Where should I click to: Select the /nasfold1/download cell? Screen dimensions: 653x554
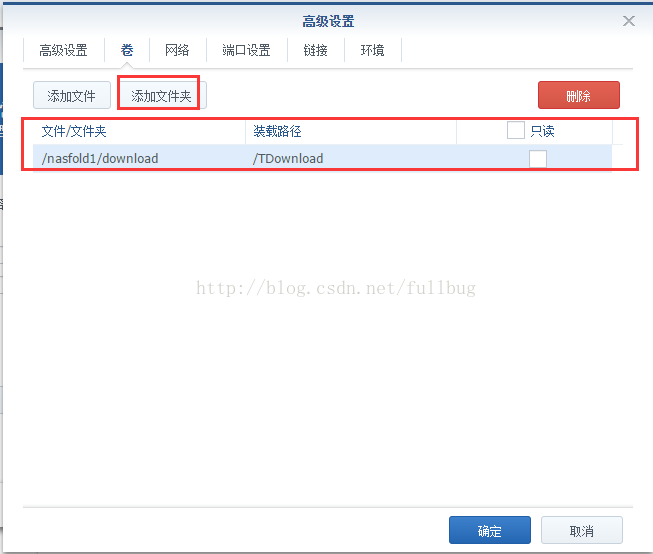(139, 158)
